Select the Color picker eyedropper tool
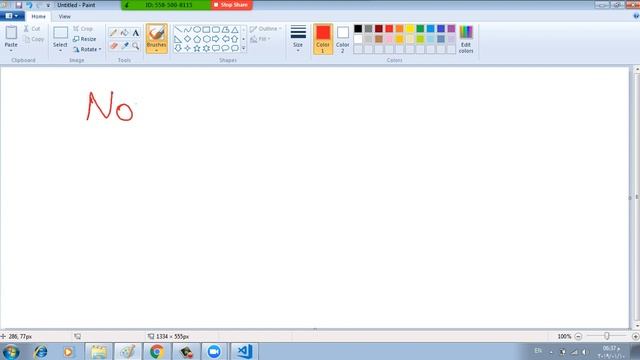Screen dimensions: 640x360 tap(124, 46)
